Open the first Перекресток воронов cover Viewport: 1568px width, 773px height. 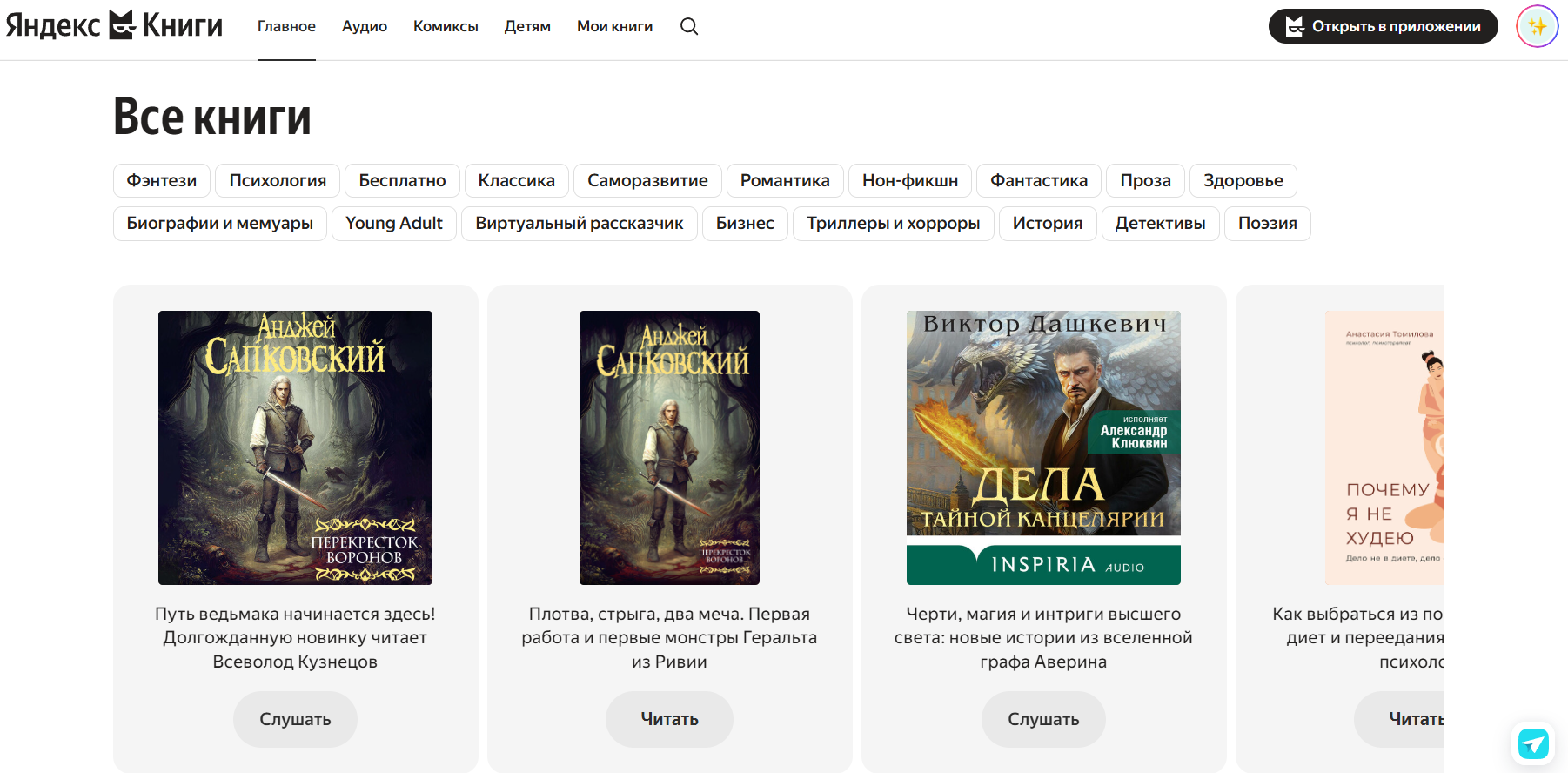click(x=295, y=447)
